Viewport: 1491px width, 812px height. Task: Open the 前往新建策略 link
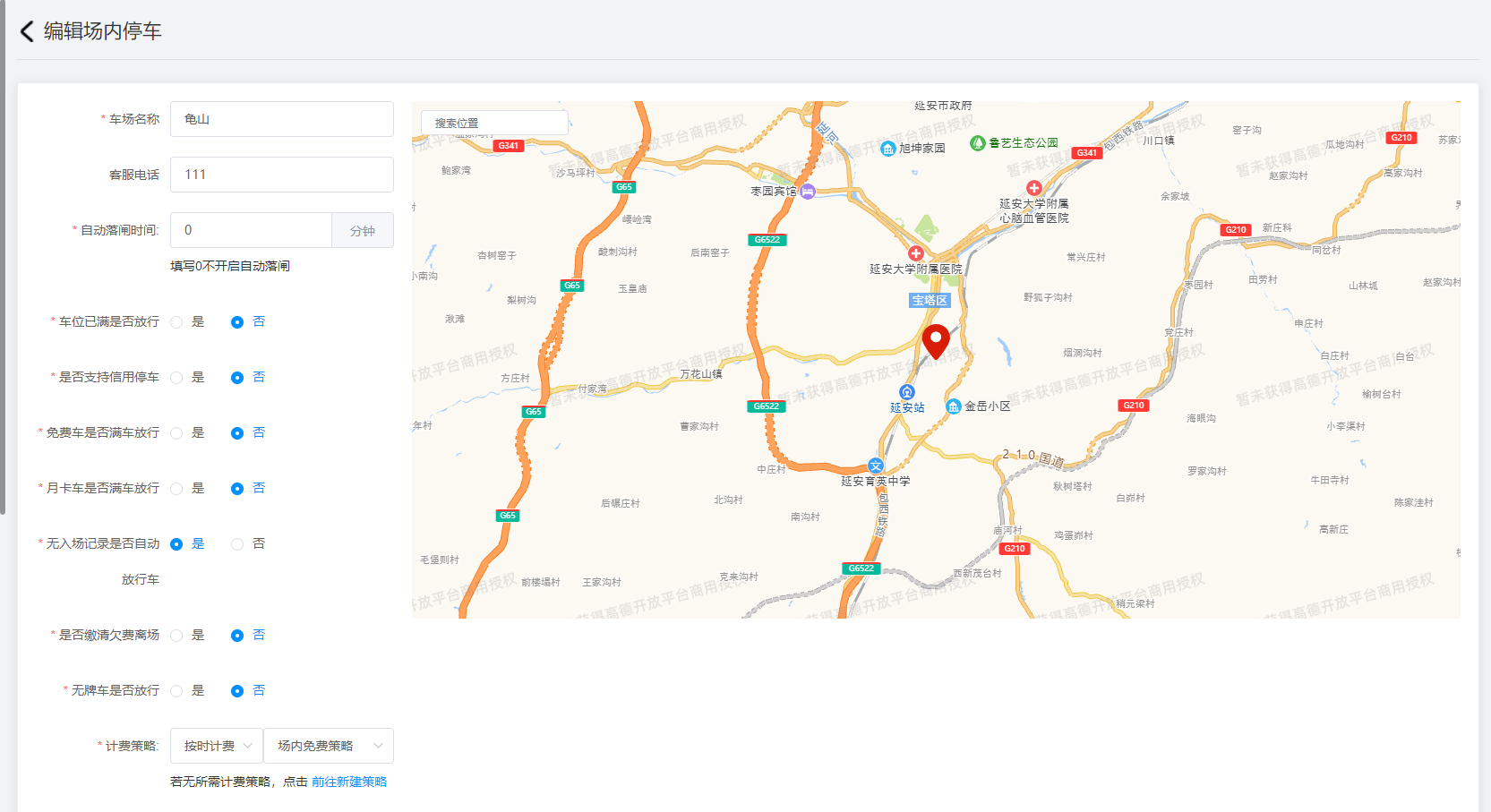click(x=349, y=782)
